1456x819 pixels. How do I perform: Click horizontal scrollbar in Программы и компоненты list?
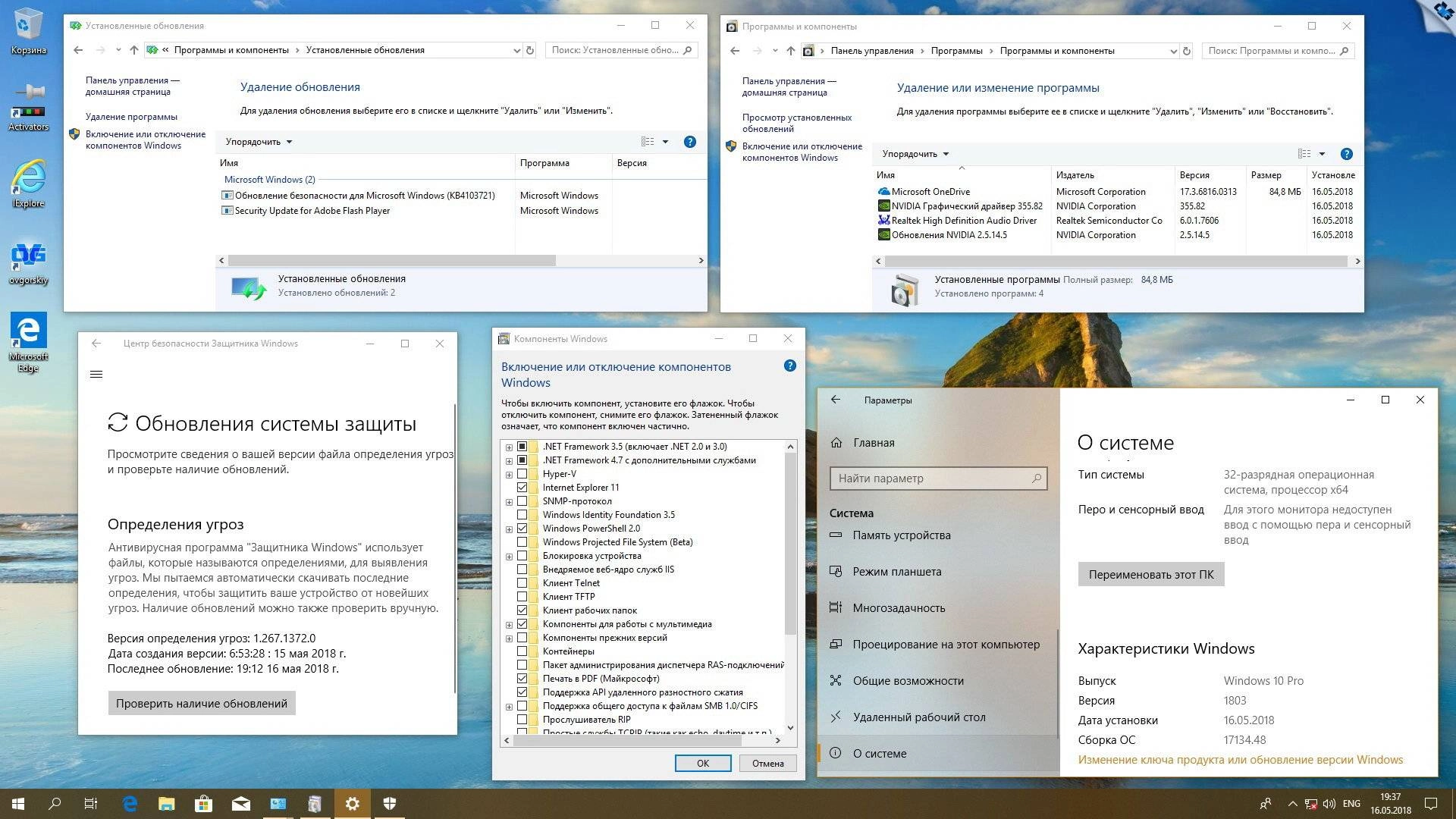coord(1116,261)
